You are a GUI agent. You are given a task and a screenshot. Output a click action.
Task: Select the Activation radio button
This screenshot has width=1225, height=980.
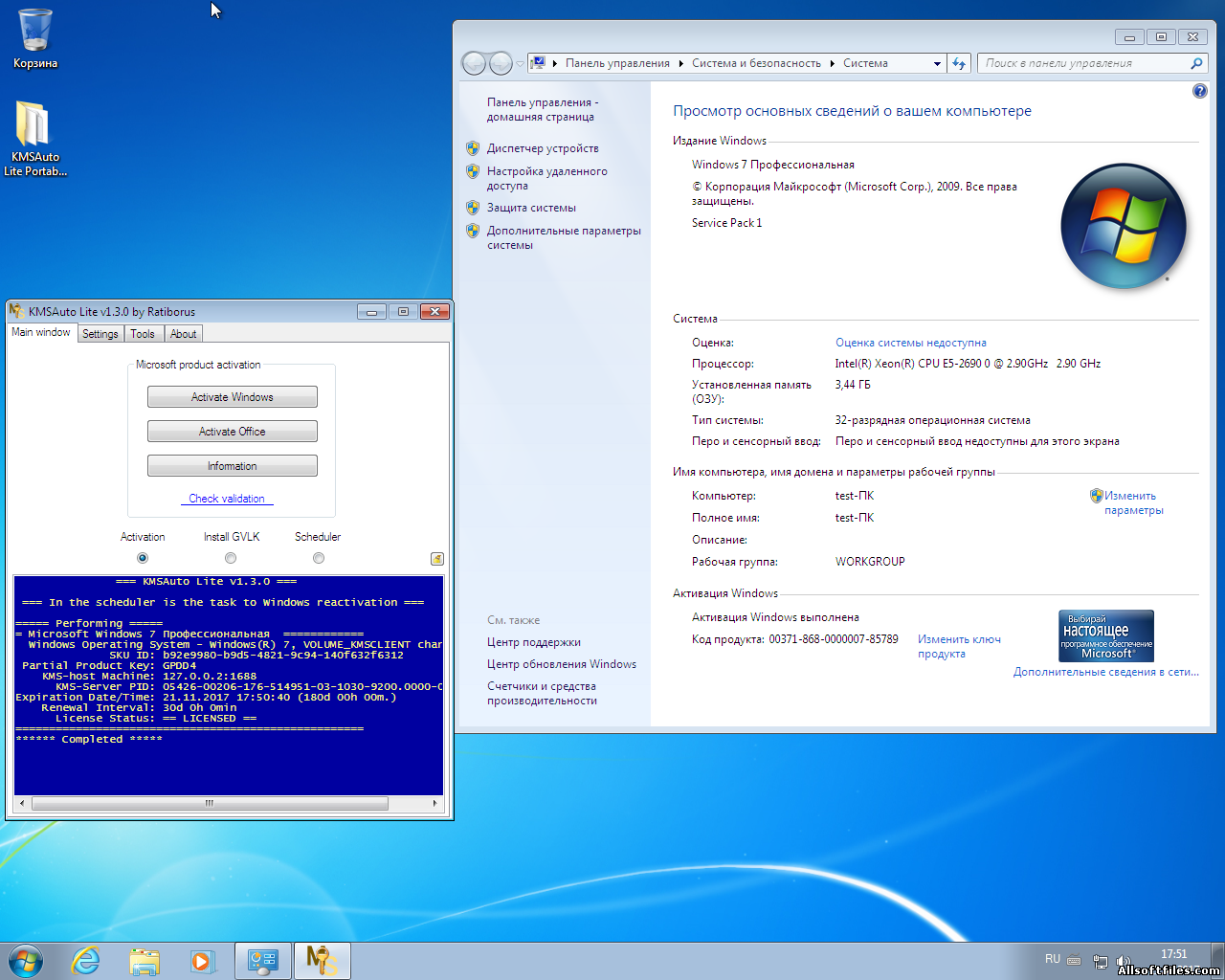pyautogui.click(x=143, y=558)
